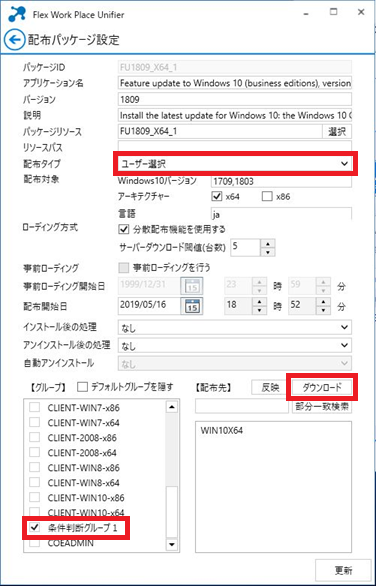376x586 pixels.
Task: Click the empty リソースパス field
Action: point(235,147)
